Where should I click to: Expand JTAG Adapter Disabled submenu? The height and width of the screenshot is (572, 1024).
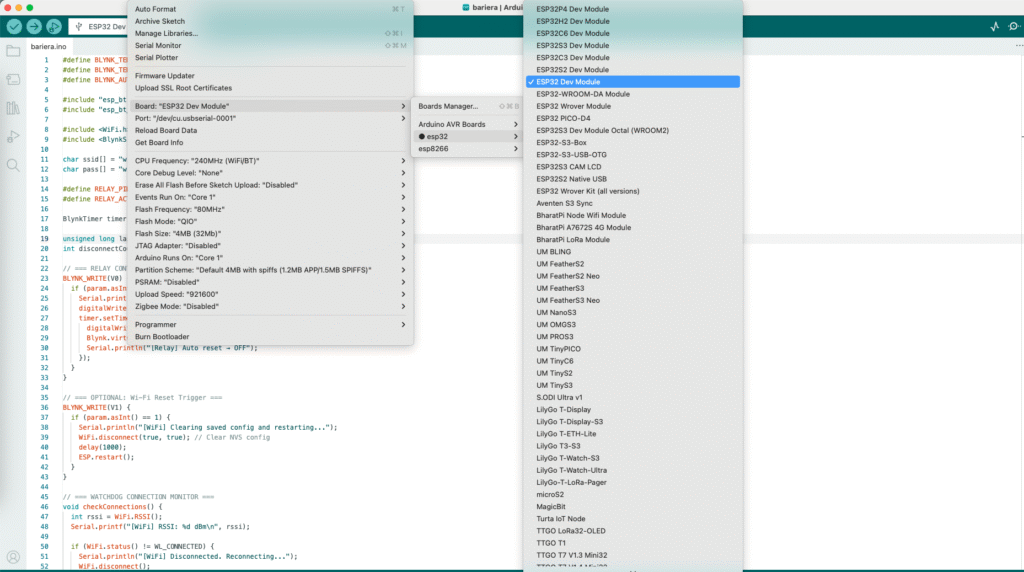270,246
